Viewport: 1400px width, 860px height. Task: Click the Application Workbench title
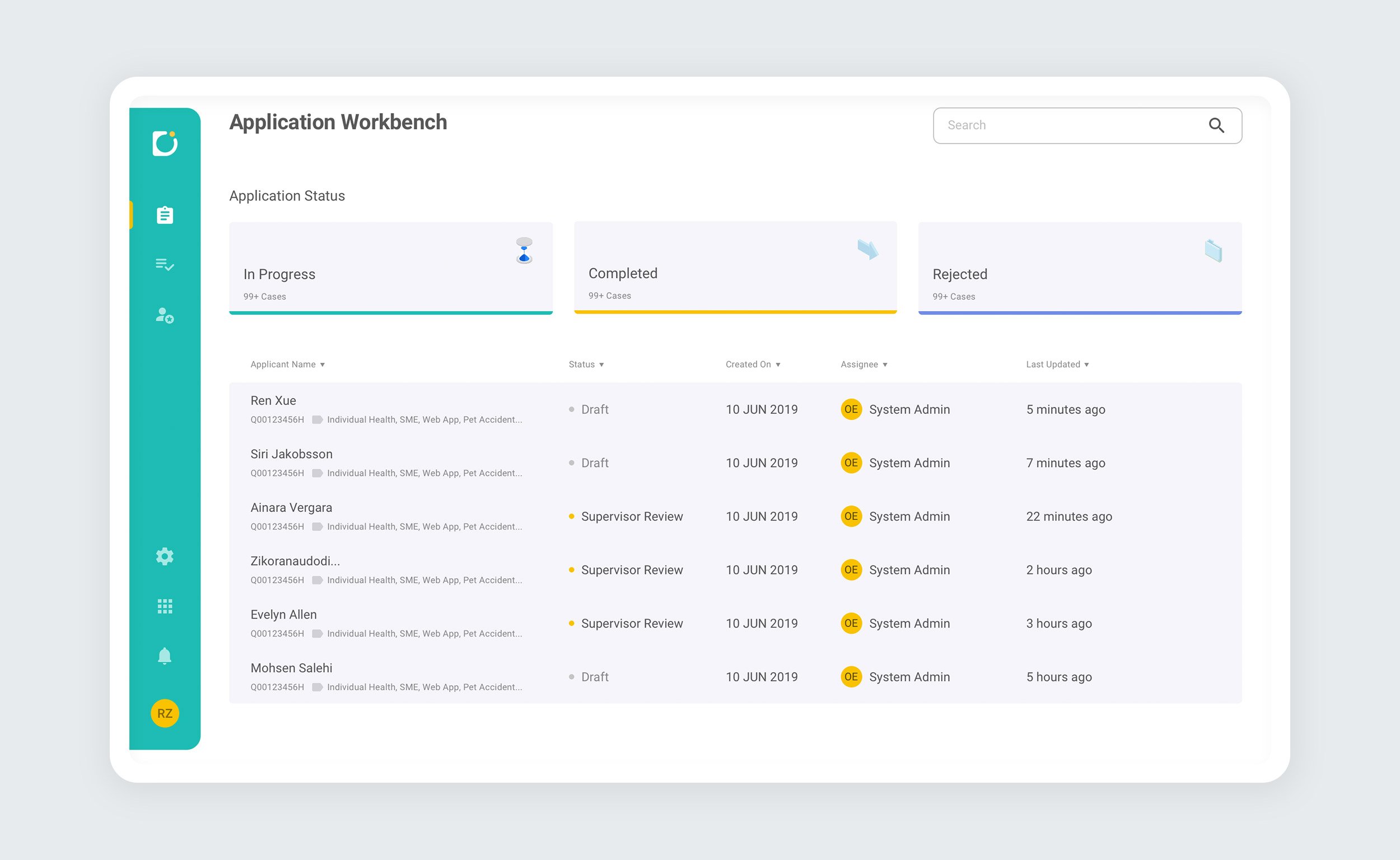click(338, 122)
